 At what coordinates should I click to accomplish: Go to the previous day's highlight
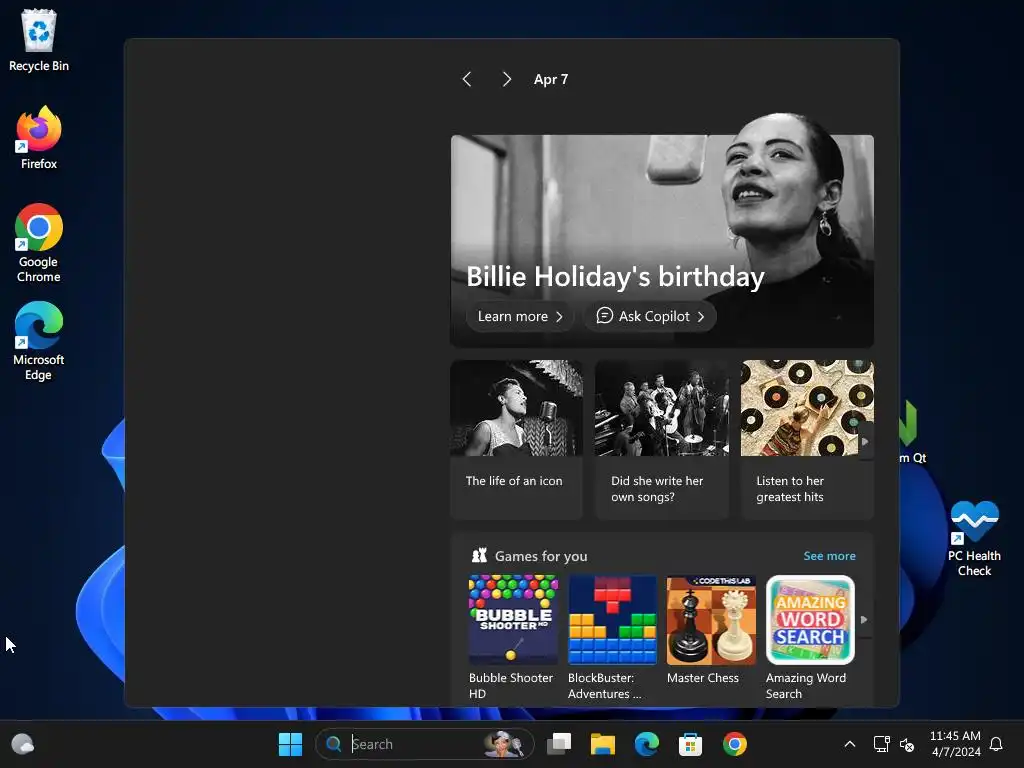(x=467, y=80)
